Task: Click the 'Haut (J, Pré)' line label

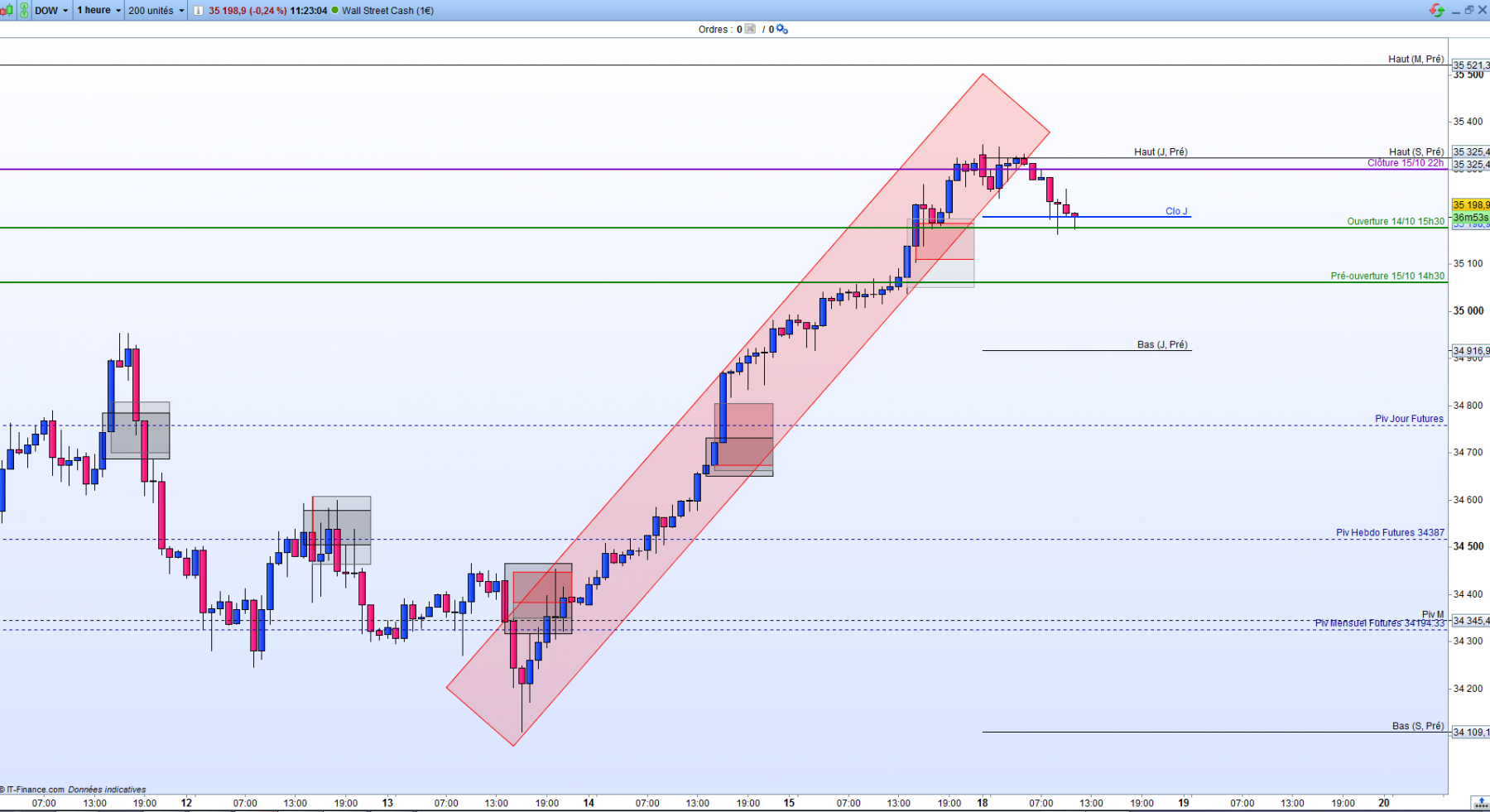Action: [1161, 151]
